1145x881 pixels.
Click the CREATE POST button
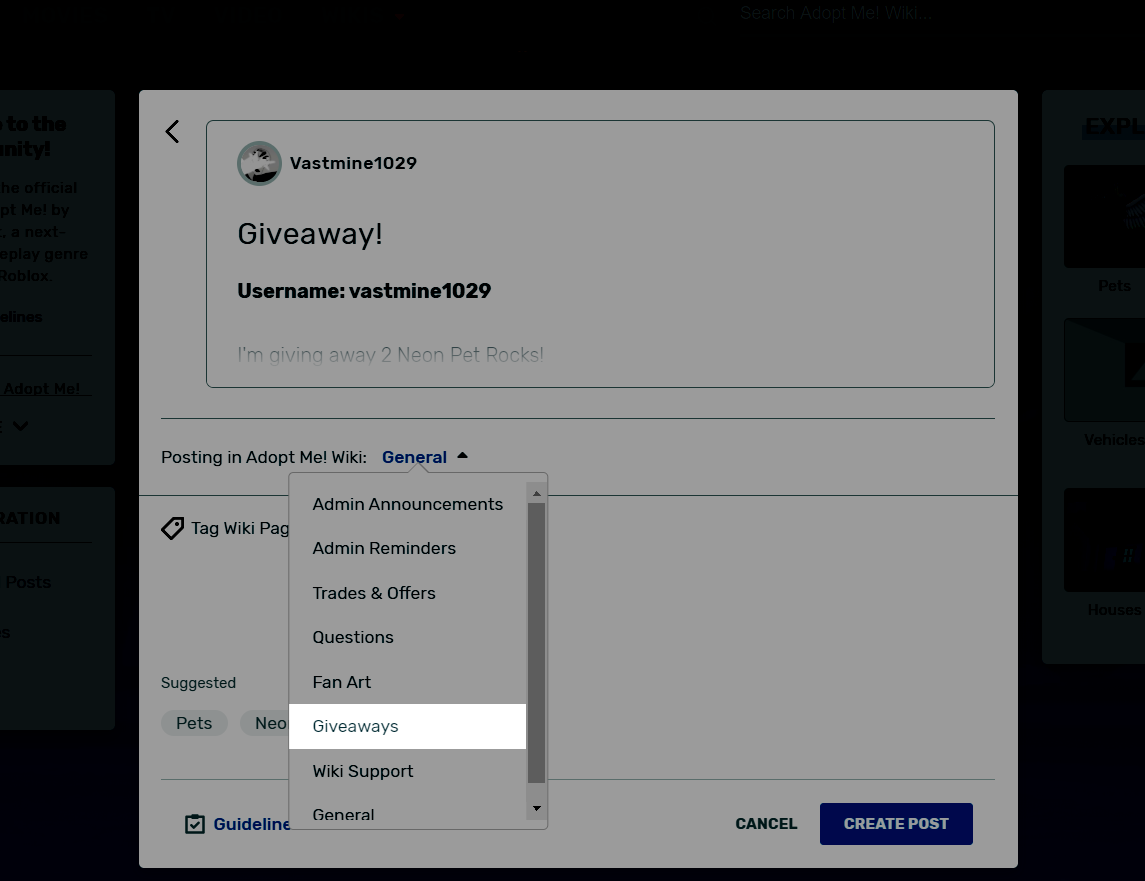(896, 824)
